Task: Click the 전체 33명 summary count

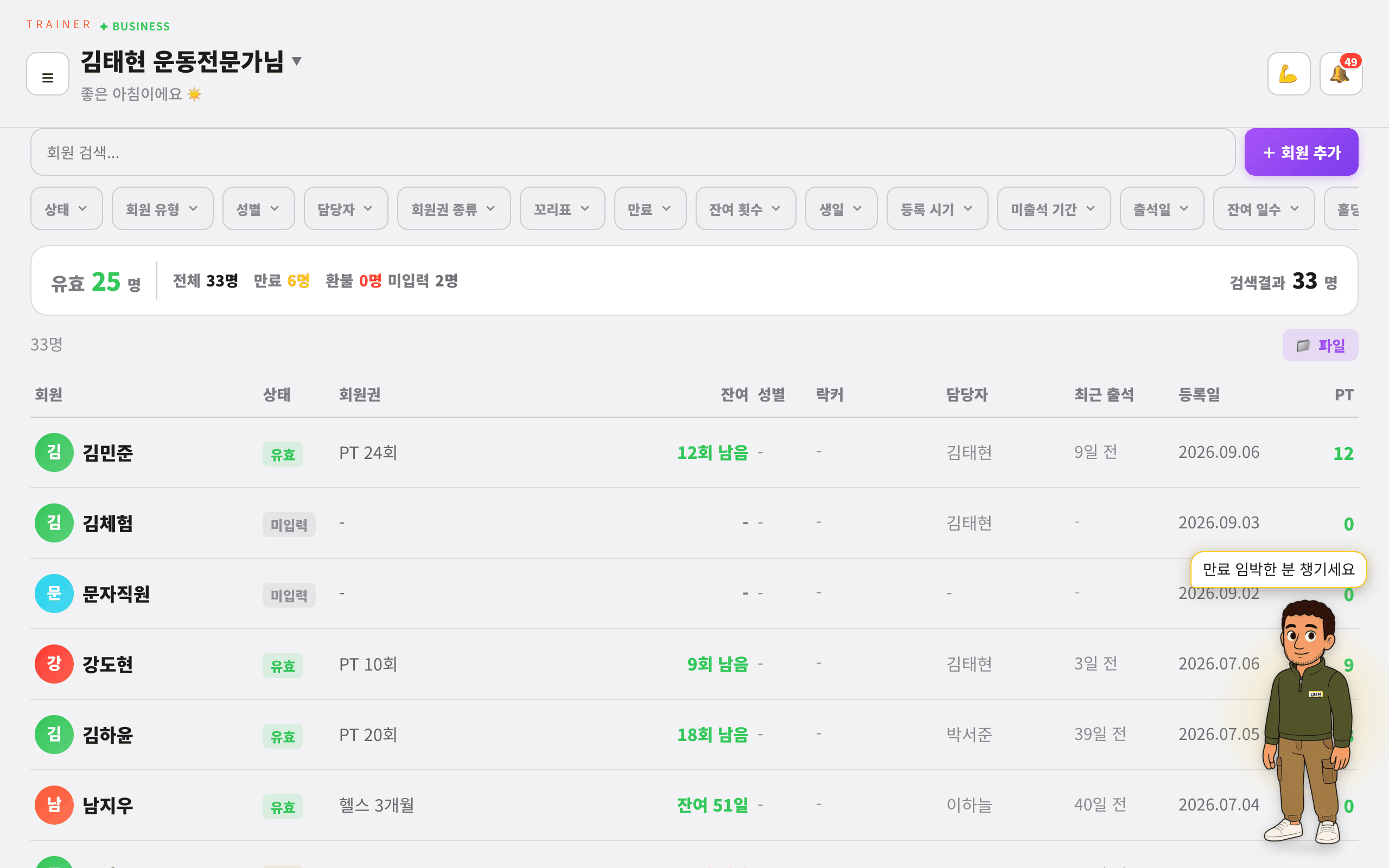Action: 206,280
